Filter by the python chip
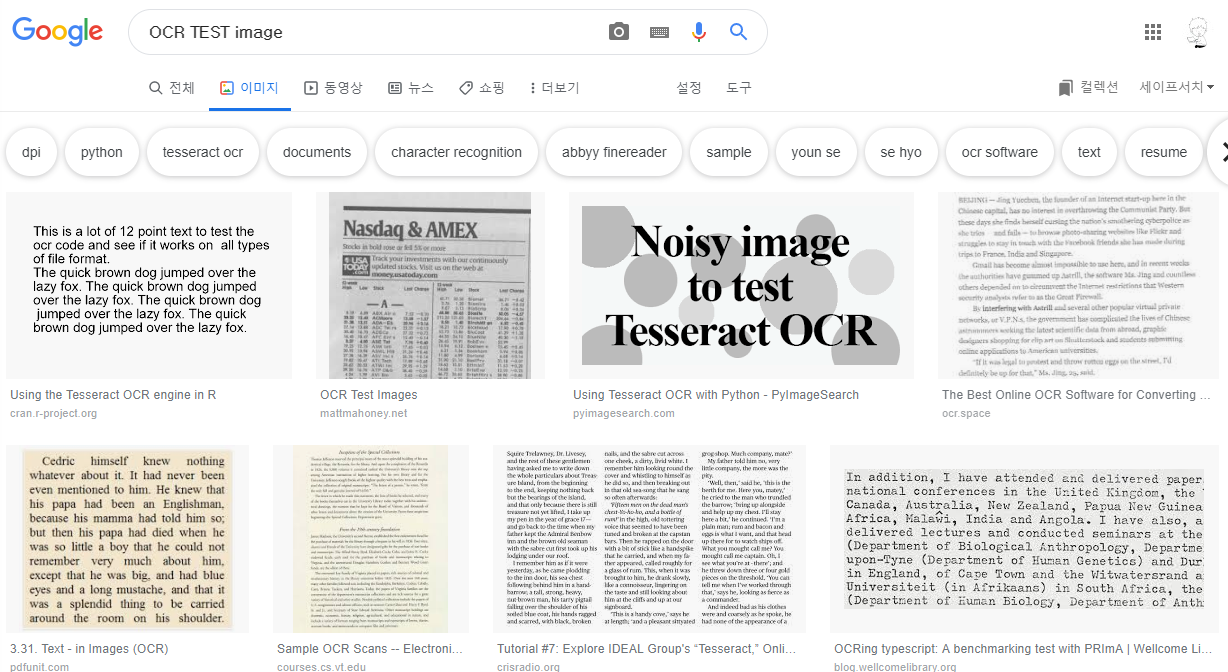This screenshot has height=672, width=1228. (x=102, y=152)
